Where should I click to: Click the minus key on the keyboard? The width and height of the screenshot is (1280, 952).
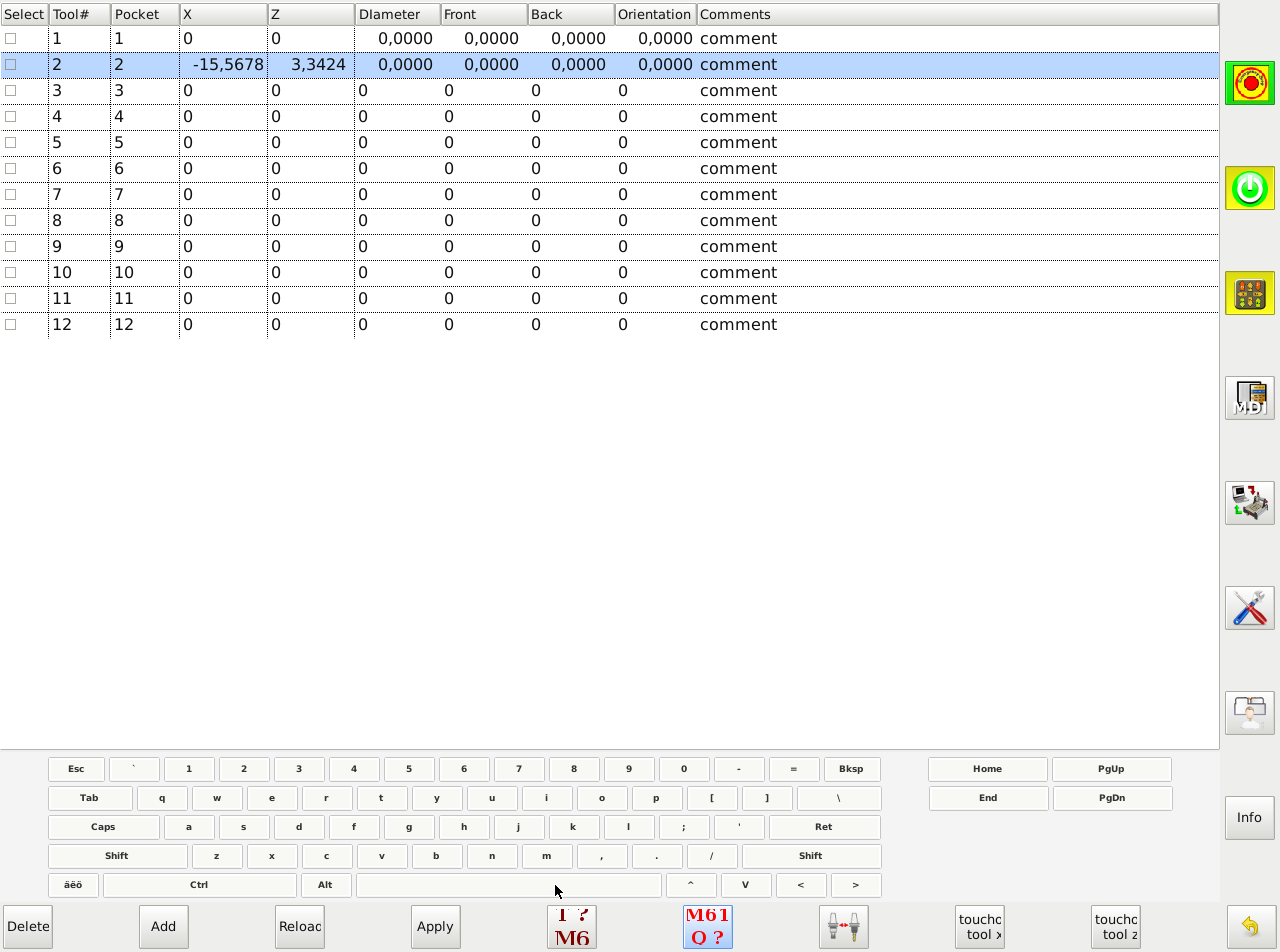[739, 769]
